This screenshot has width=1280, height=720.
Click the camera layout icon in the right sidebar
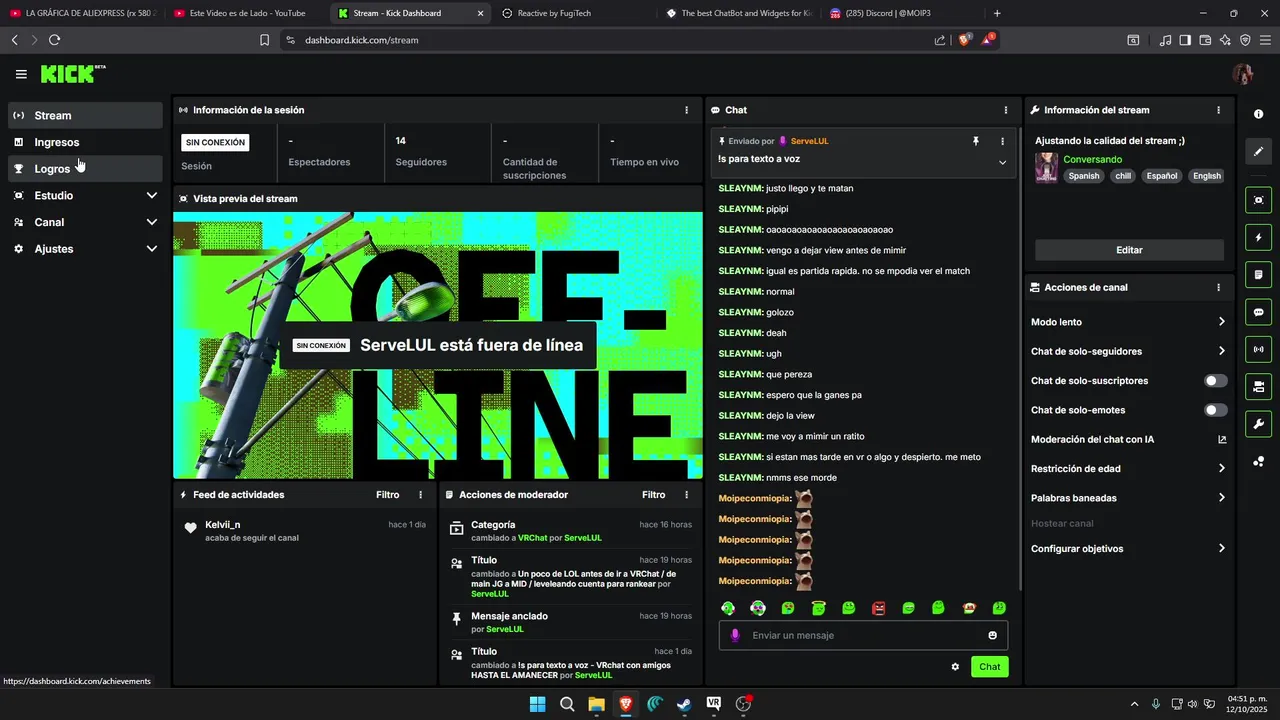coord(1258,386)
